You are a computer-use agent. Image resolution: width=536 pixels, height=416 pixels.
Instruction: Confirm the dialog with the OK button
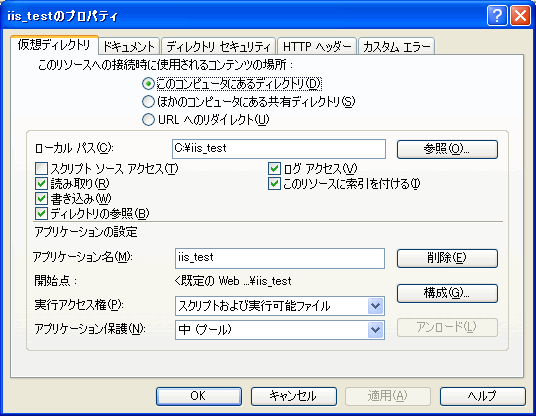coord(199,396)
